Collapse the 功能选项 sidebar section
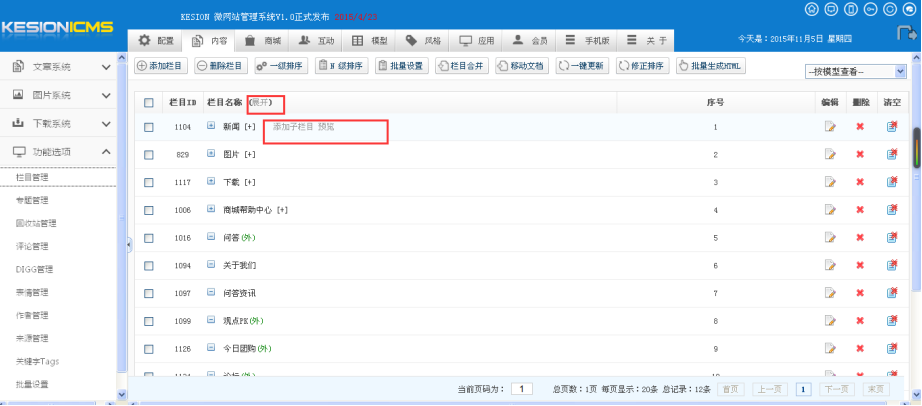Viewport: 922px width, 406px height. pos(107,152)
